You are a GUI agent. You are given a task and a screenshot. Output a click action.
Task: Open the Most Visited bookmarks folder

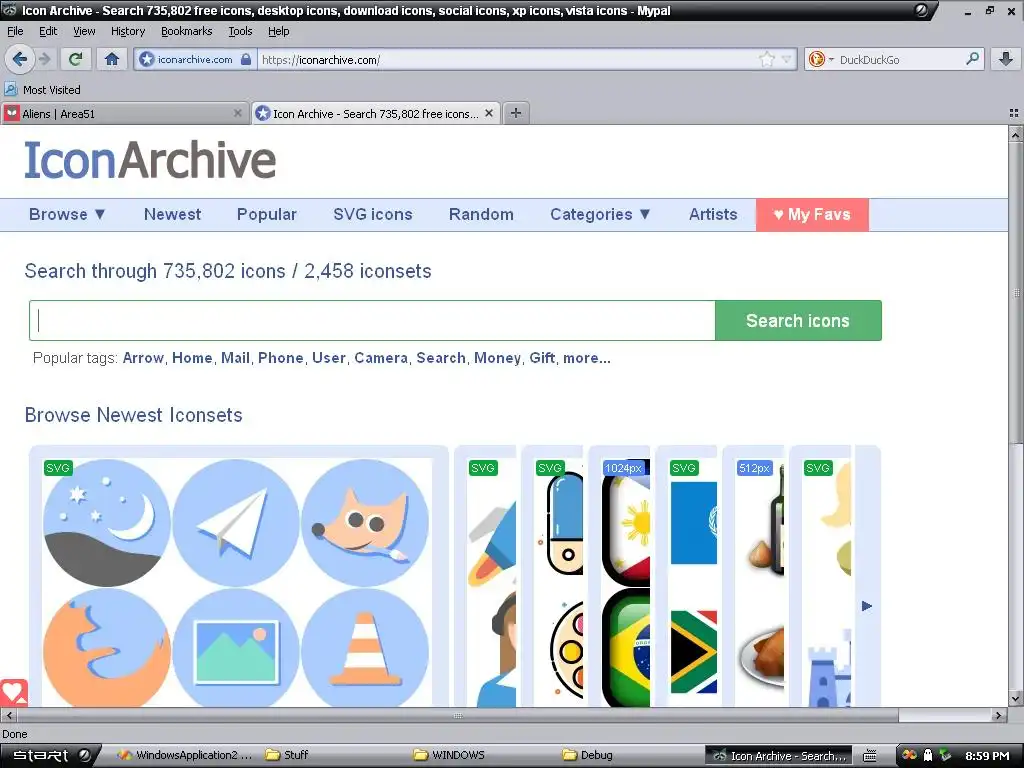point(43,89)
